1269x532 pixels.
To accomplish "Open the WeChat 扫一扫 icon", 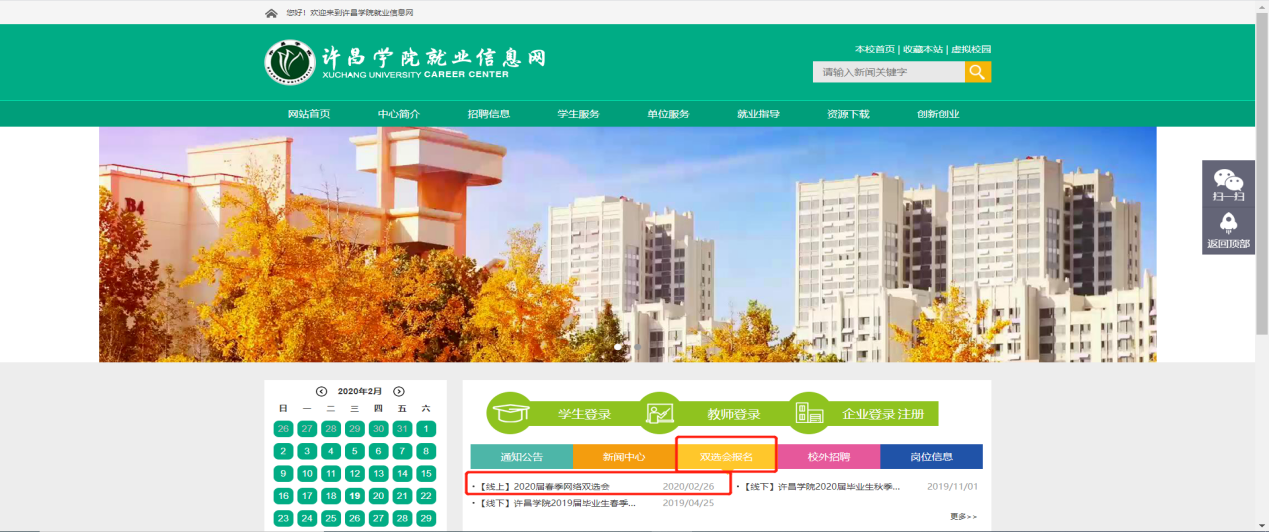I will (x=1228, y=185).
